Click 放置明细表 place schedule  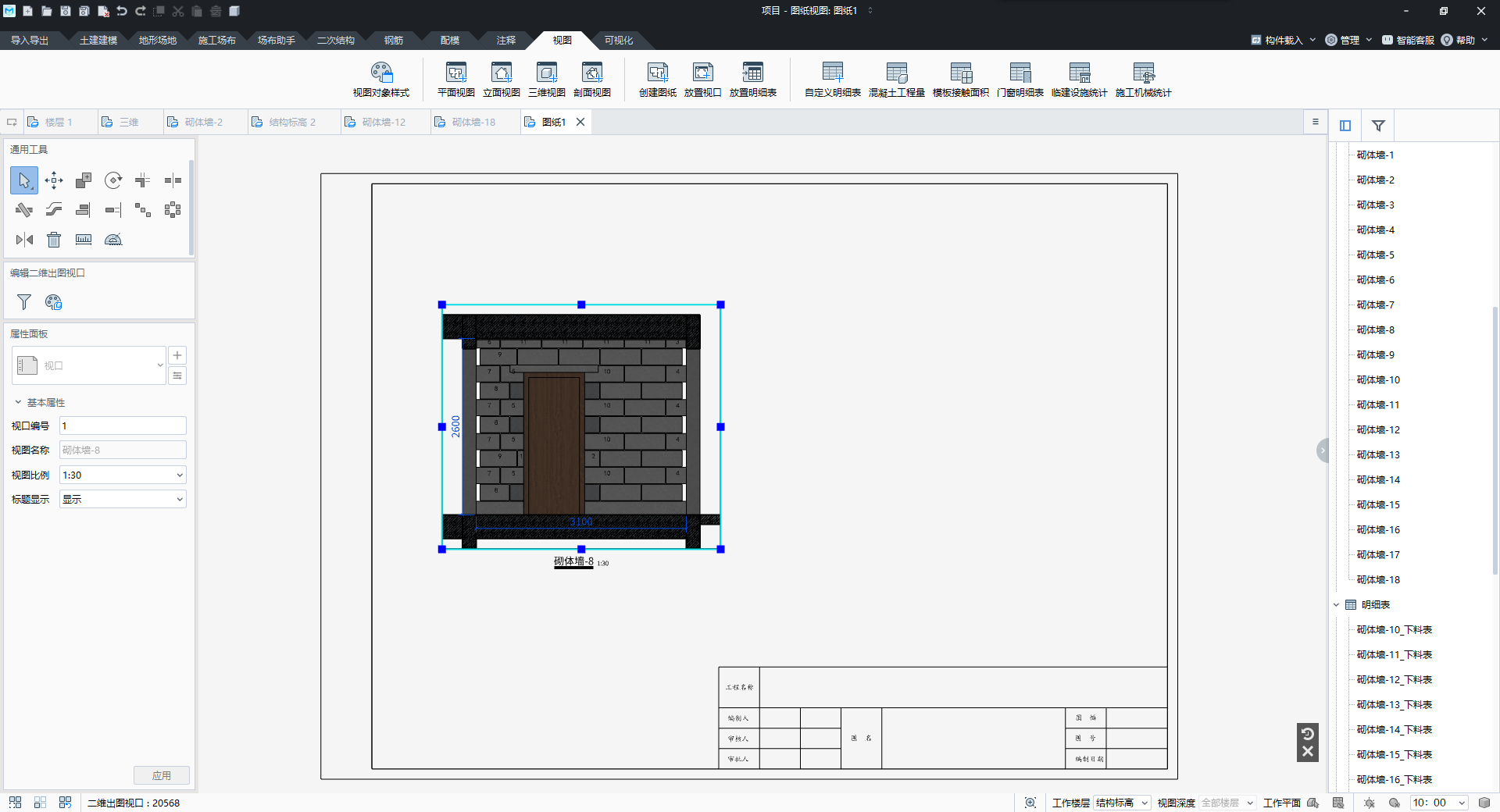753,80
